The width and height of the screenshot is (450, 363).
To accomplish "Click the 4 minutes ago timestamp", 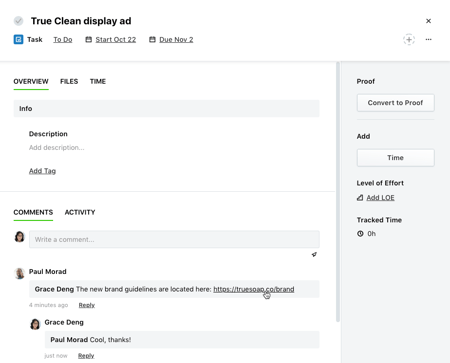I will (x=48, y=305).
